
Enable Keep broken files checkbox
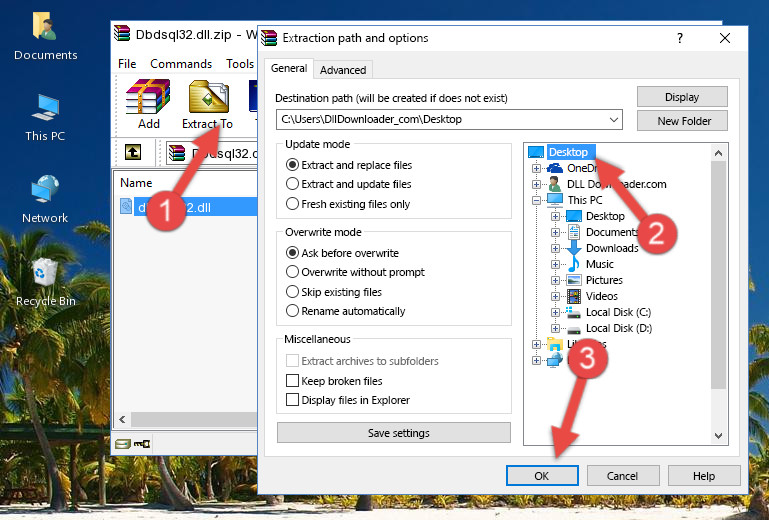tap(292, 381)
